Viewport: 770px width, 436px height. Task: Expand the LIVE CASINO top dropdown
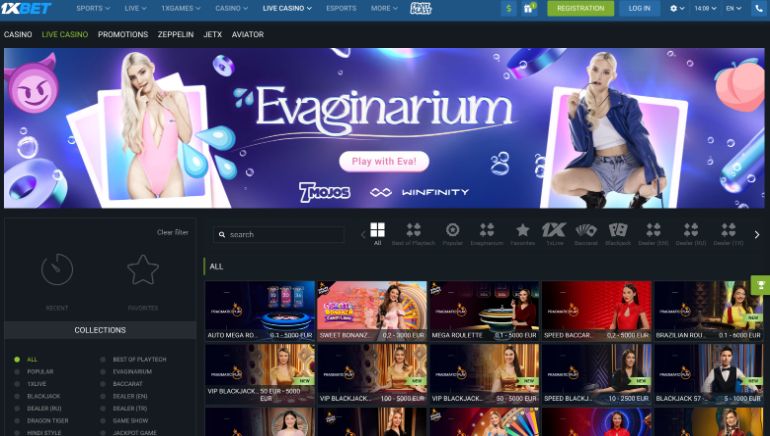pos(287,8)
